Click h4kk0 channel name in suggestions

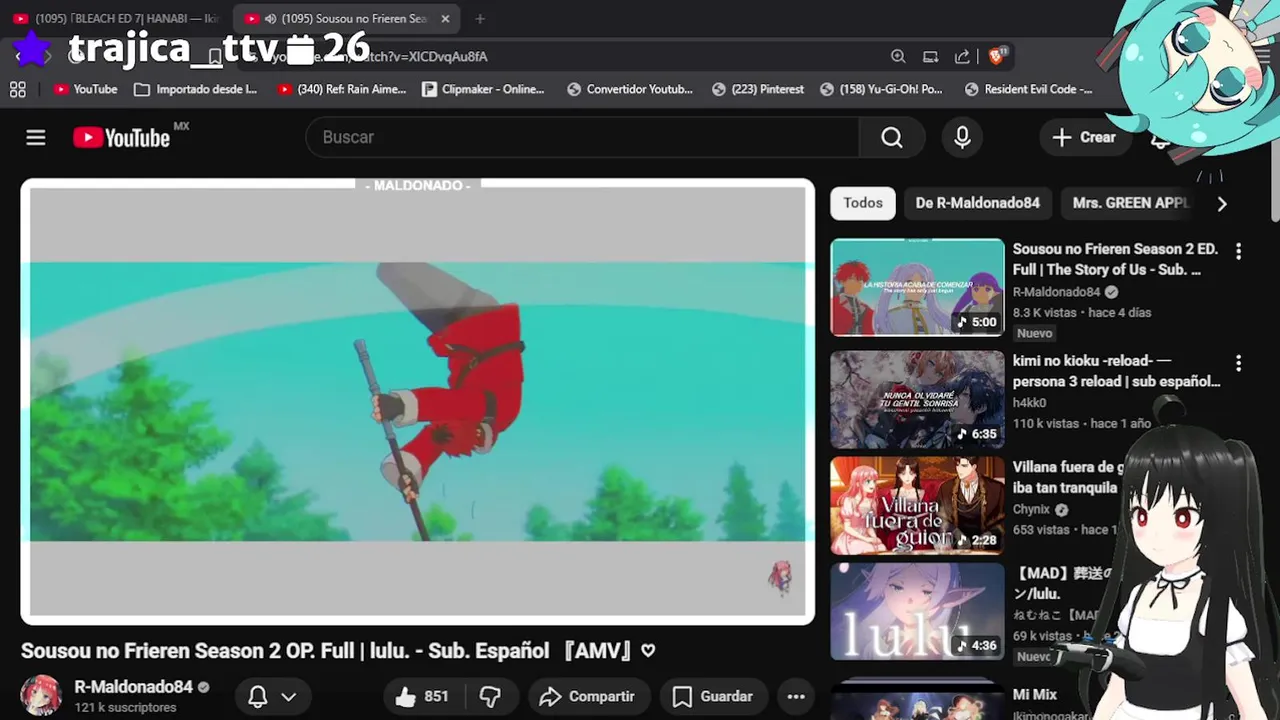tap(1029, 403)
